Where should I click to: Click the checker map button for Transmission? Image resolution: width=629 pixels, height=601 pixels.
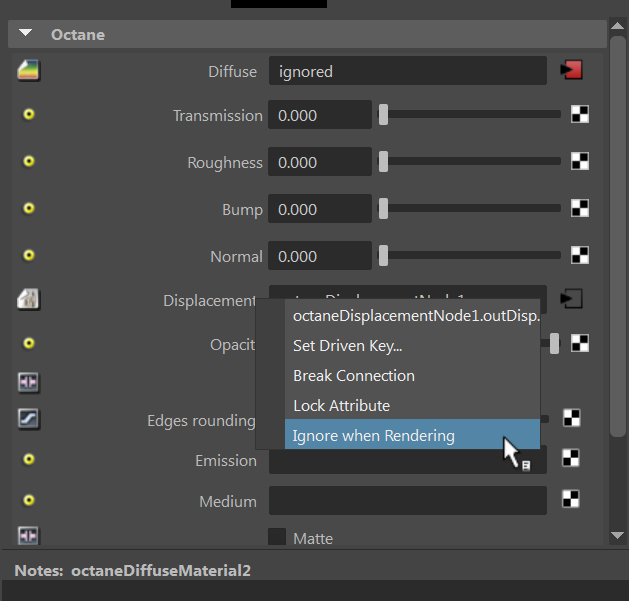click(x=579, y=115)
